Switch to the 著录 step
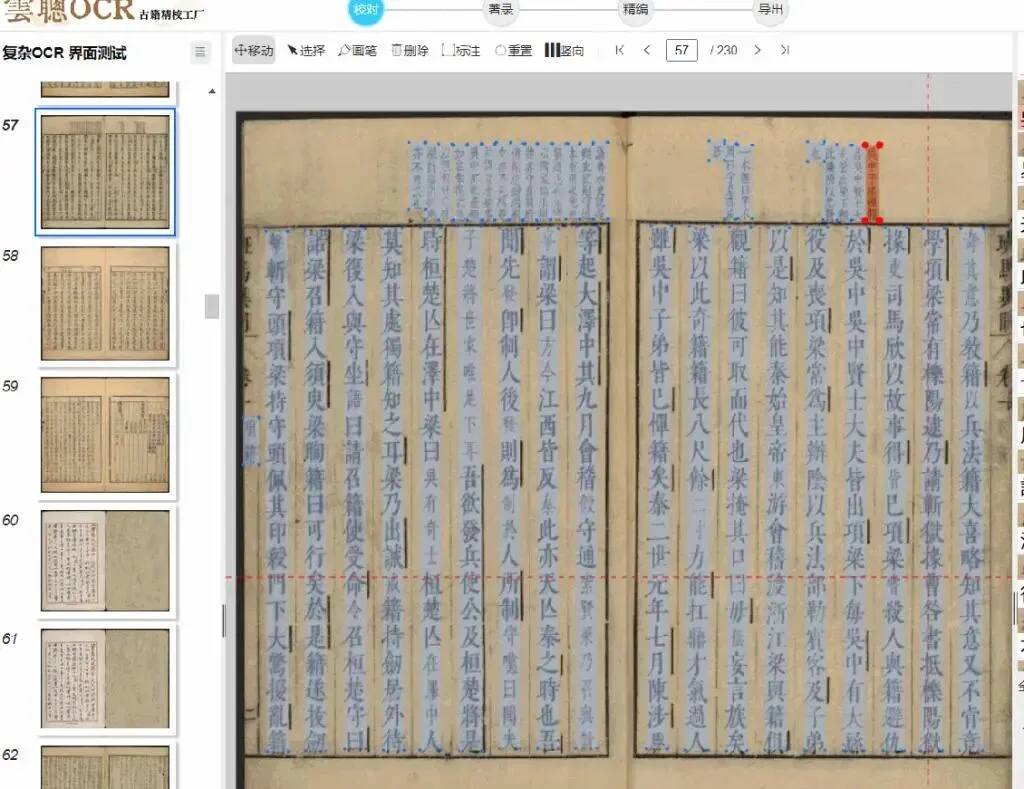 pos(500,9)
